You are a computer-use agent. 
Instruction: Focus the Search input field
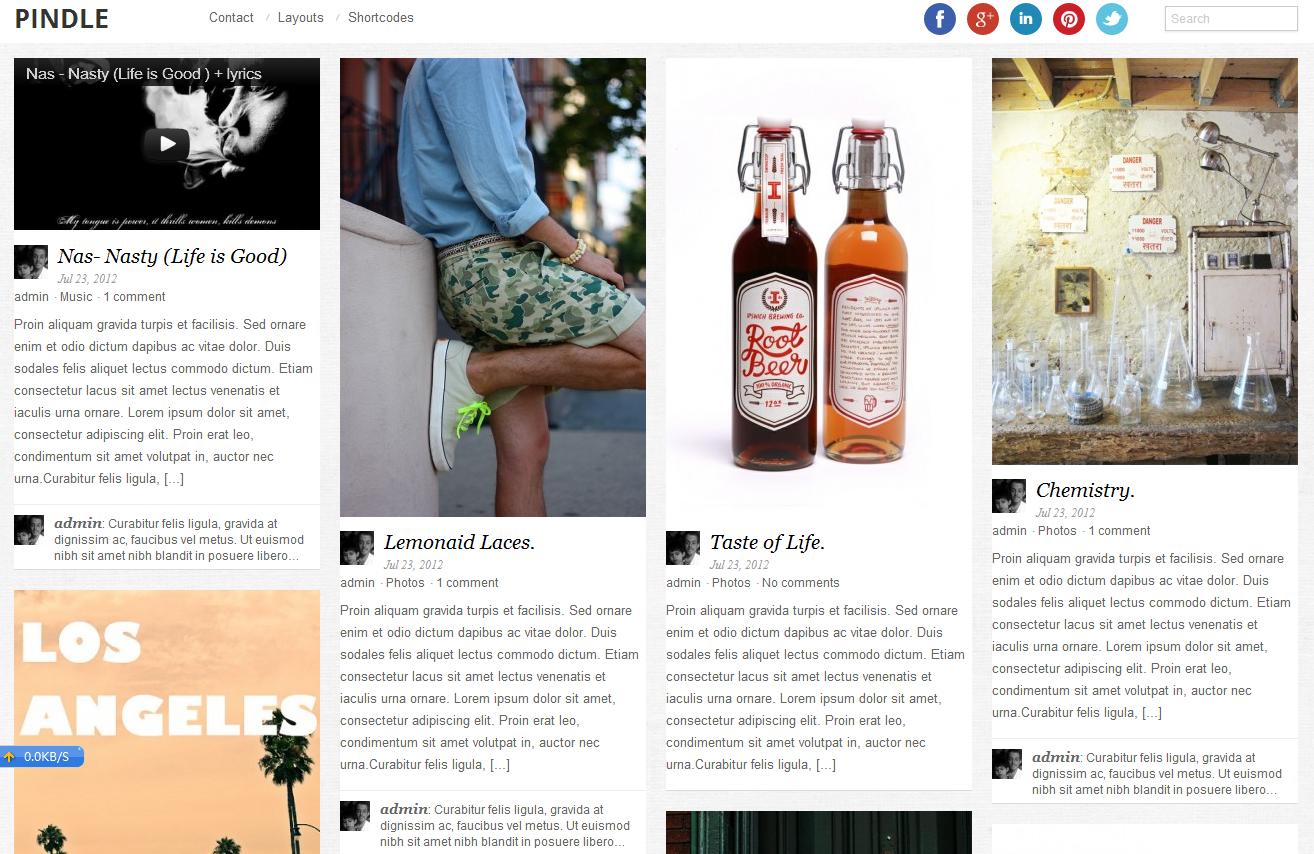[x=1231, y=18]
